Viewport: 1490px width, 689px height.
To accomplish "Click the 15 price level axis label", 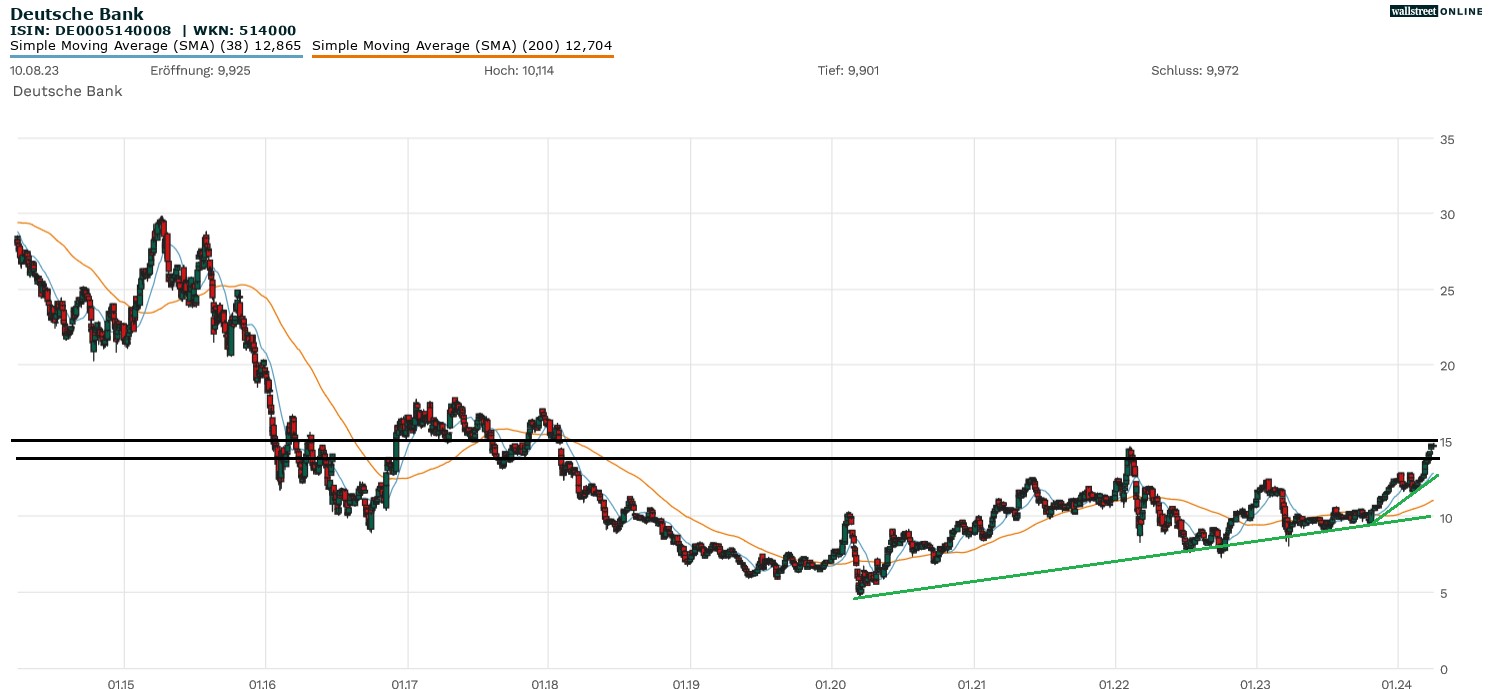I will [x=1446, y=442].
